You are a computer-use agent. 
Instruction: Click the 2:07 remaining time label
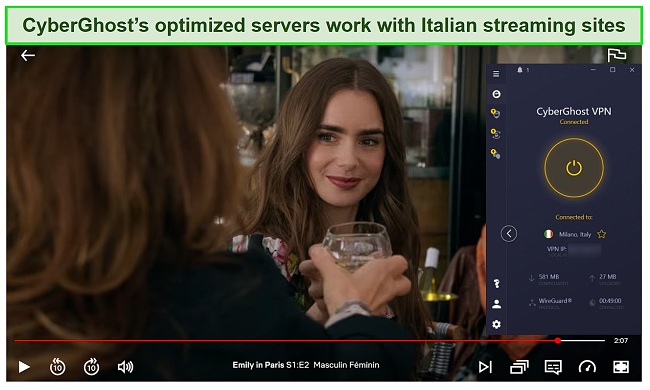tap(621, 341)
